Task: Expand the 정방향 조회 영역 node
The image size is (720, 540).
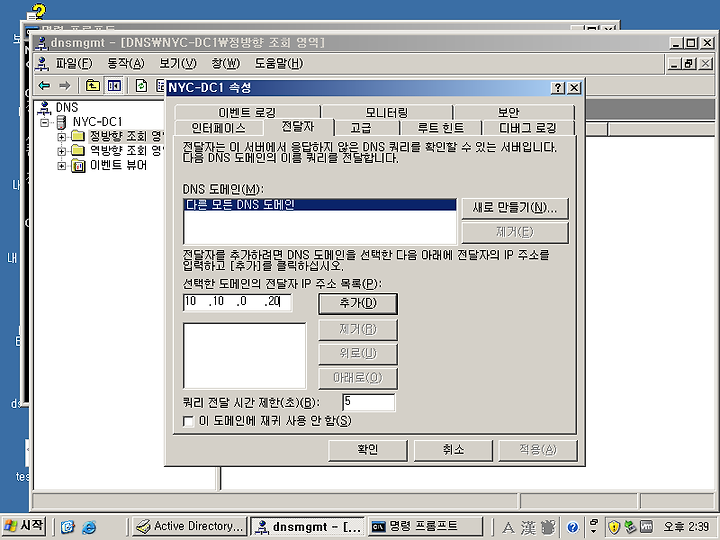Action: click(62, 136)
